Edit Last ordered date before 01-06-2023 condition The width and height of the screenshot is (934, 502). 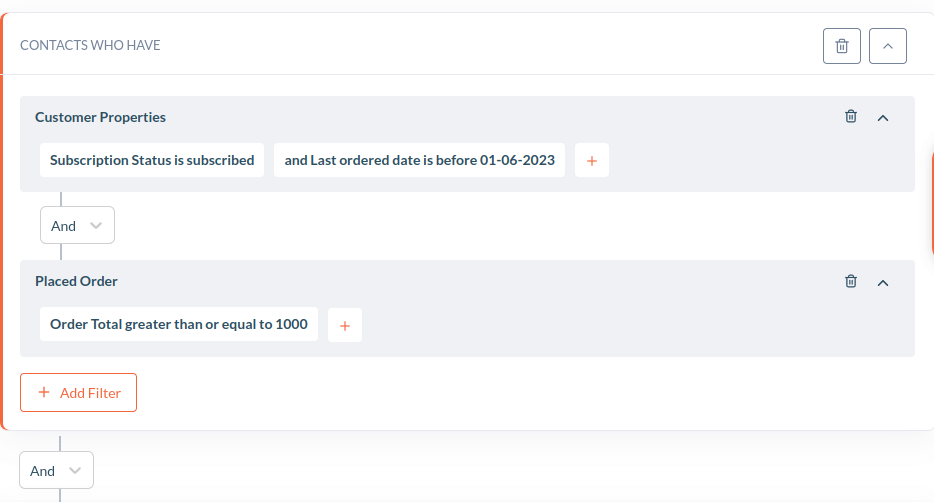tap(419, 160)
